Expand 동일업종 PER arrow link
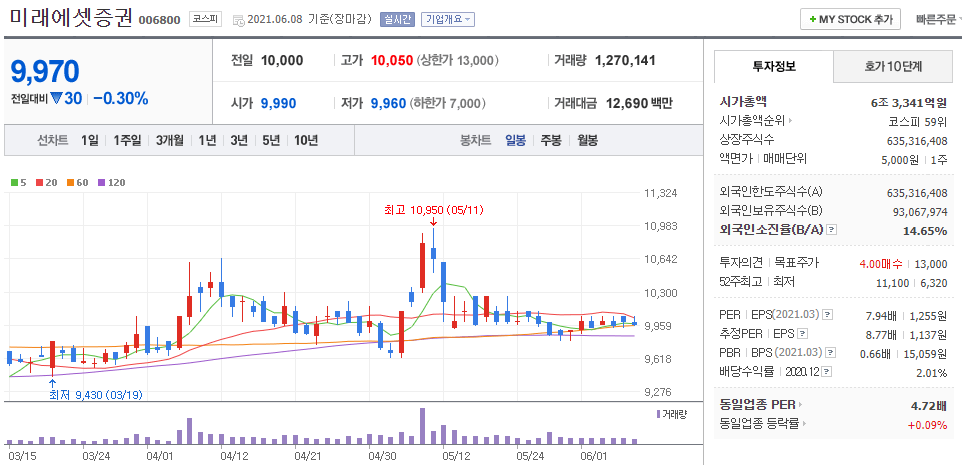962x465 pixels. pos(801,405)
